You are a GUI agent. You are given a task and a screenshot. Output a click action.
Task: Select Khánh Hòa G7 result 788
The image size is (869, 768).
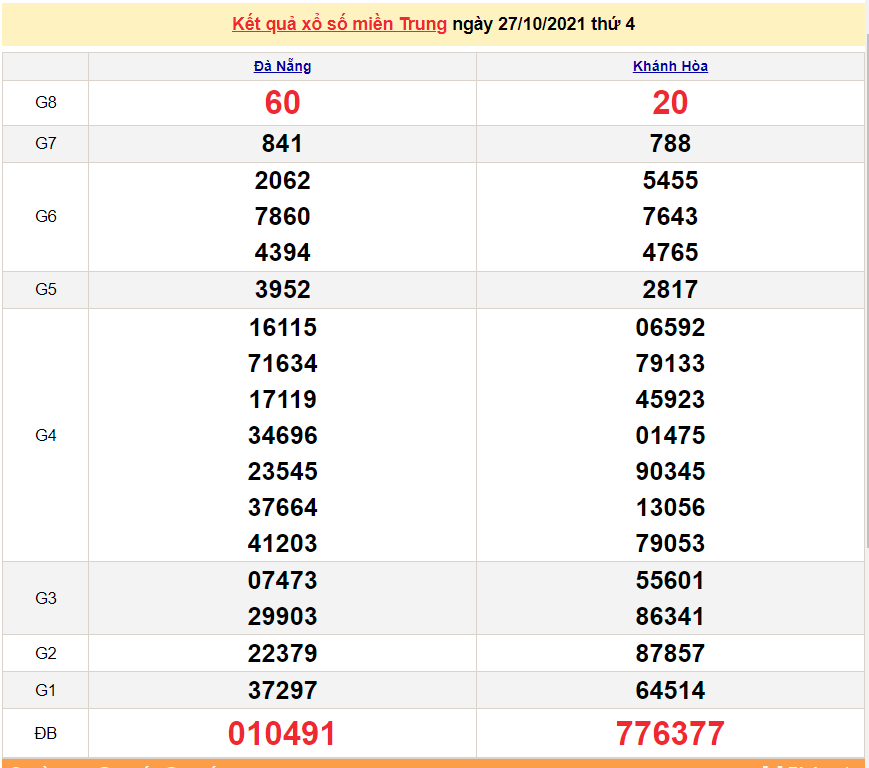670,144
